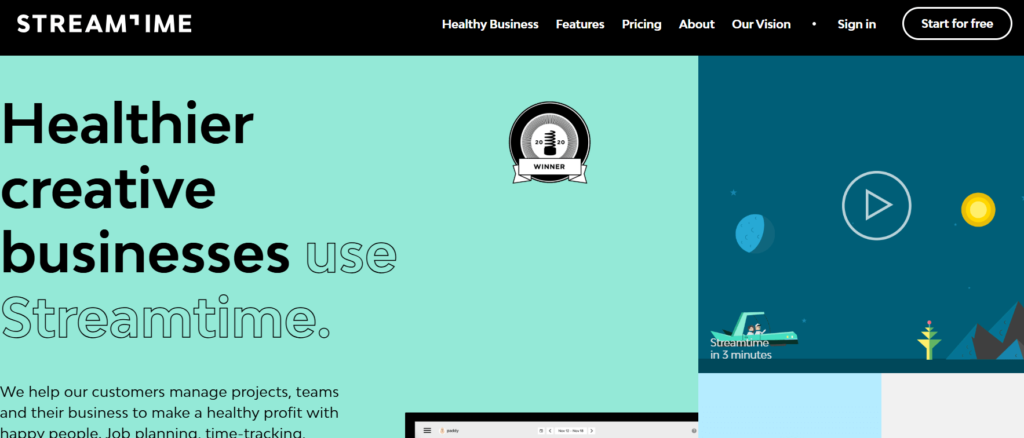The height and width of the screenshot is (438, 1024).
Task: Click the 'Healthier creative businesses' heading
Action: pyautogui.click(x=146, y=188)
